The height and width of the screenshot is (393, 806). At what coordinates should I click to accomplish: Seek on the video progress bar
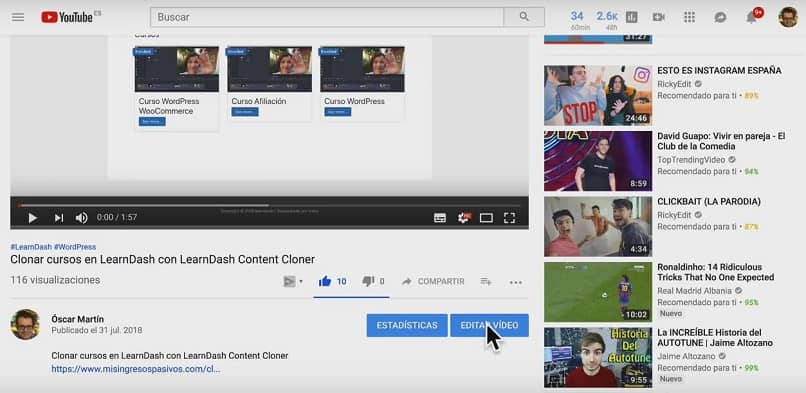[x=269, y=205]
